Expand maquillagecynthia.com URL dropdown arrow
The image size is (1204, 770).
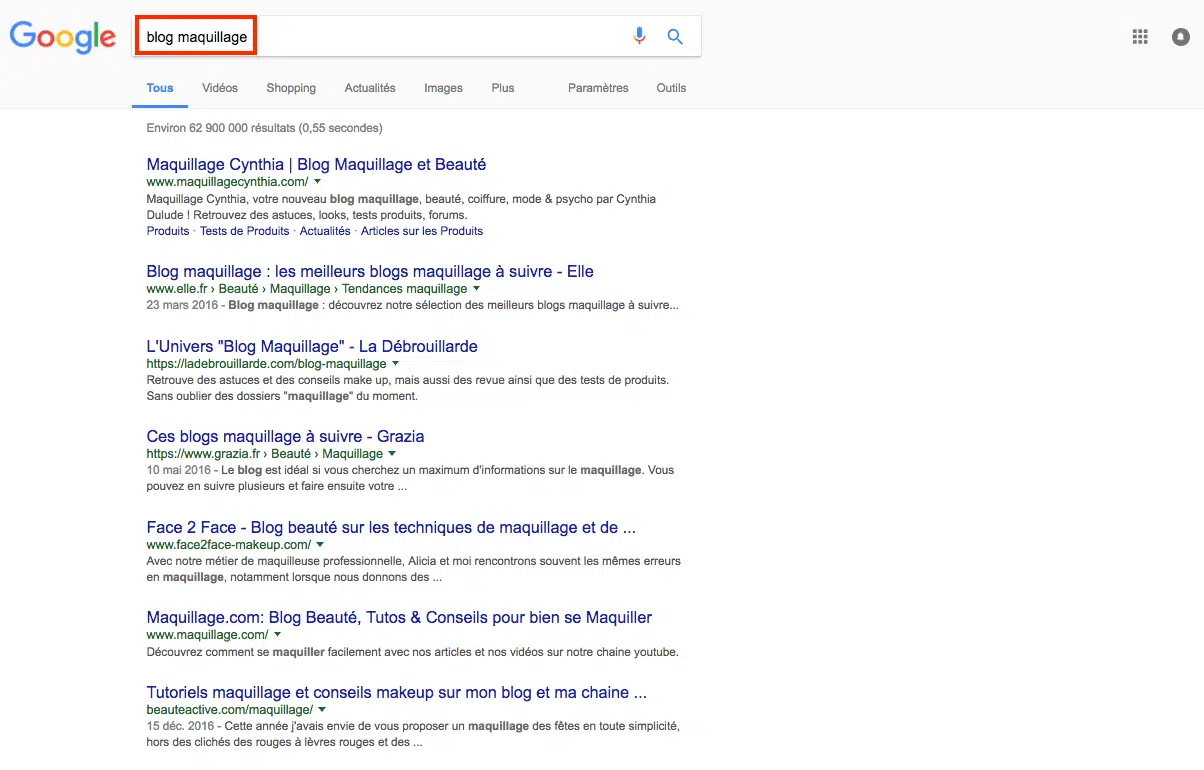(318, 182)
